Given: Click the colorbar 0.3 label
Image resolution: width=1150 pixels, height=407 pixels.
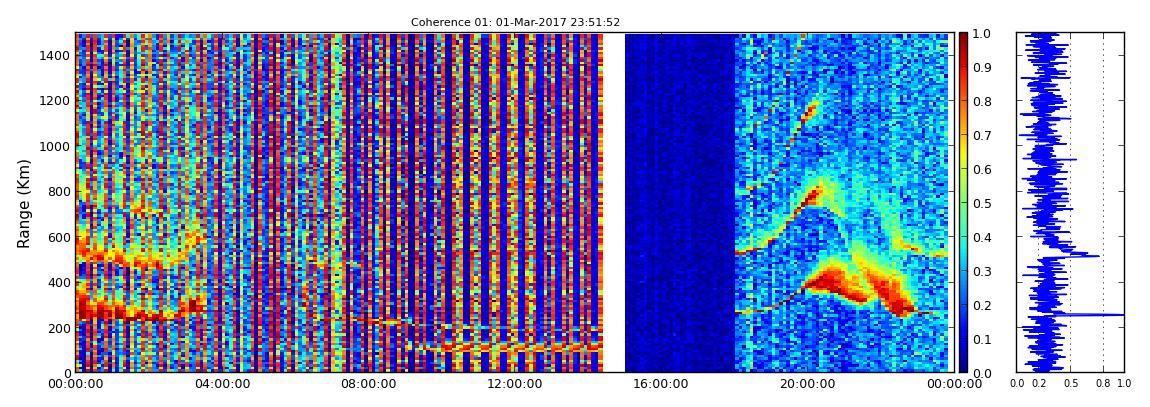Looking at the screenshot, I should (981, 271).
